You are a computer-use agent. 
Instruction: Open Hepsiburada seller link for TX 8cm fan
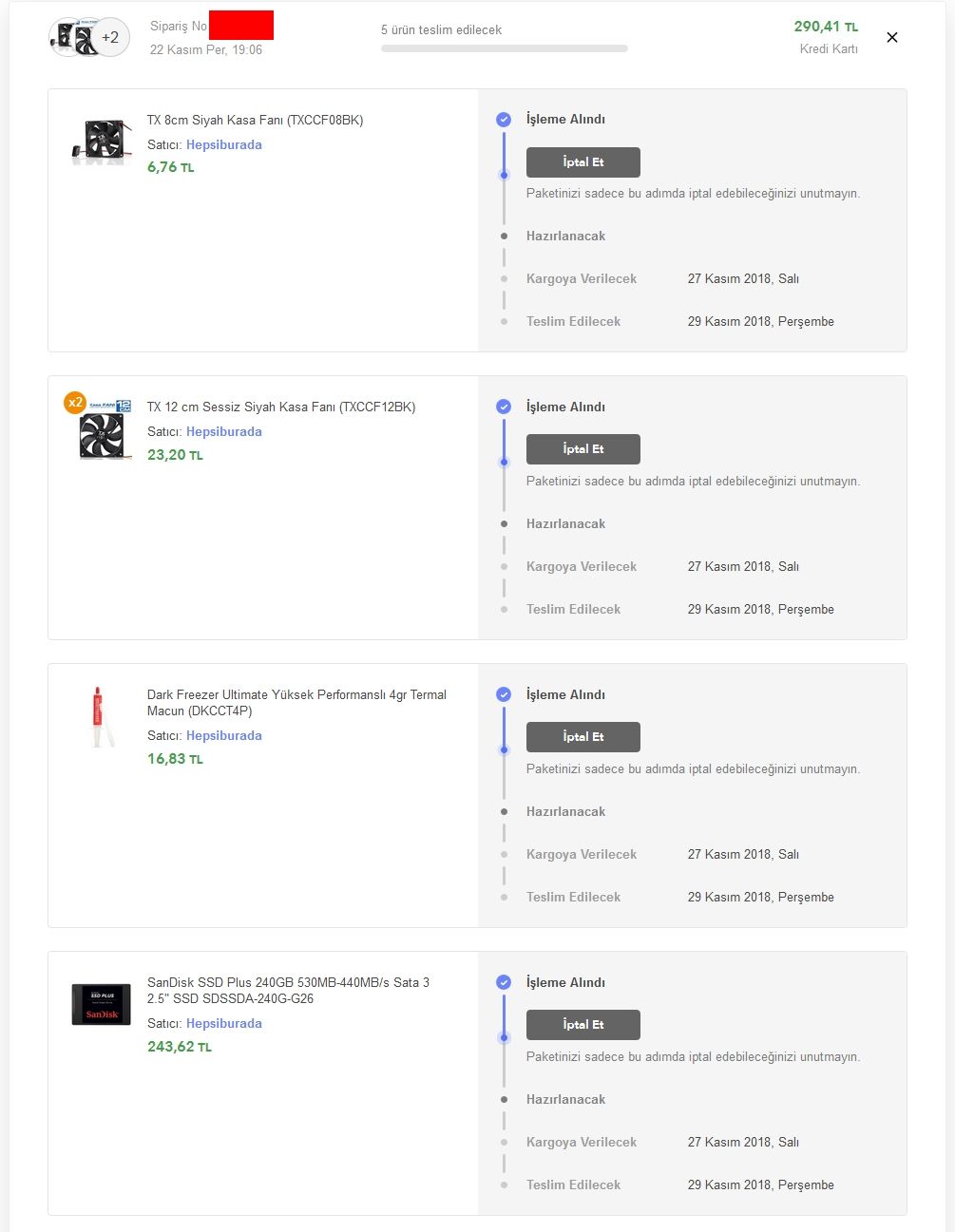click(x=223, y=145)
